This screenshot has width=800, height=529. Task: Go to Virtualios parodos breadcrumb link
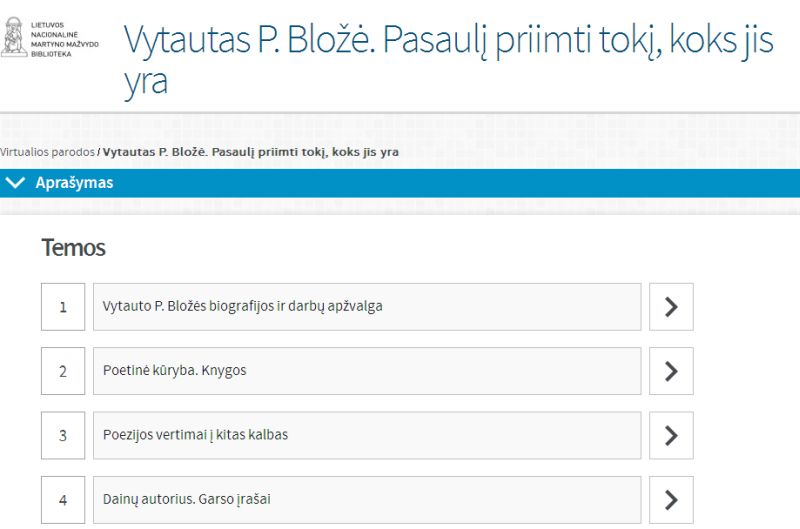[x=47, y=152]
